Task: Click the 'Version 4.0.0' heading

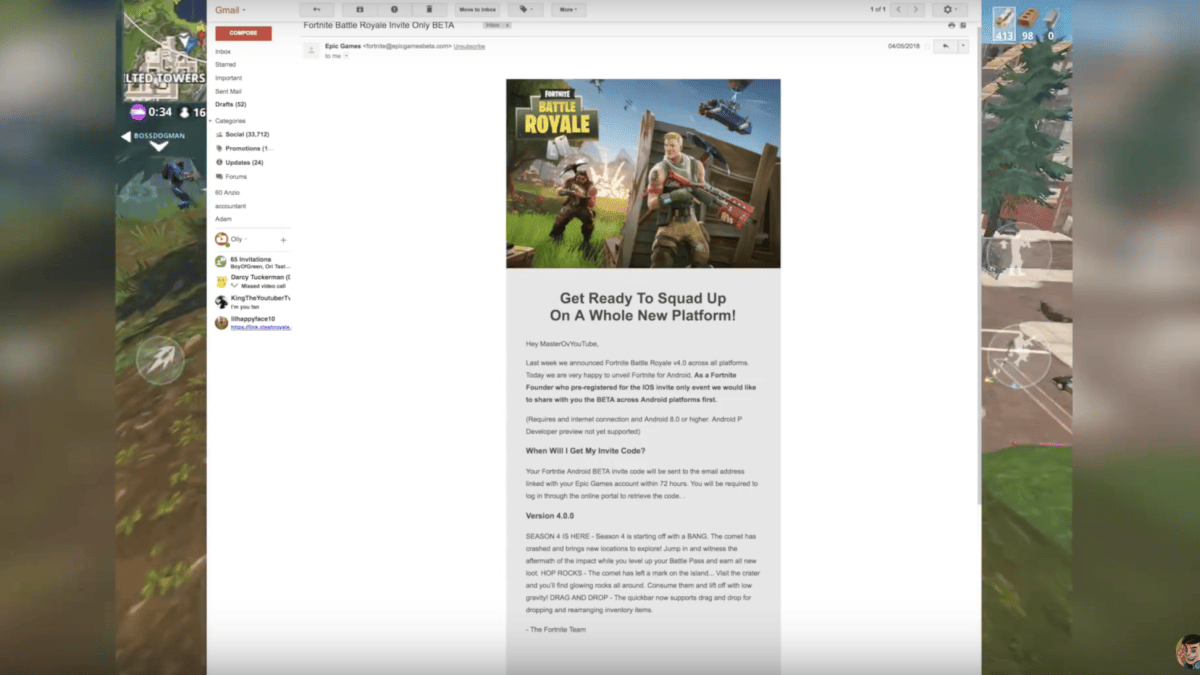Action: click(x=550, y=516)
